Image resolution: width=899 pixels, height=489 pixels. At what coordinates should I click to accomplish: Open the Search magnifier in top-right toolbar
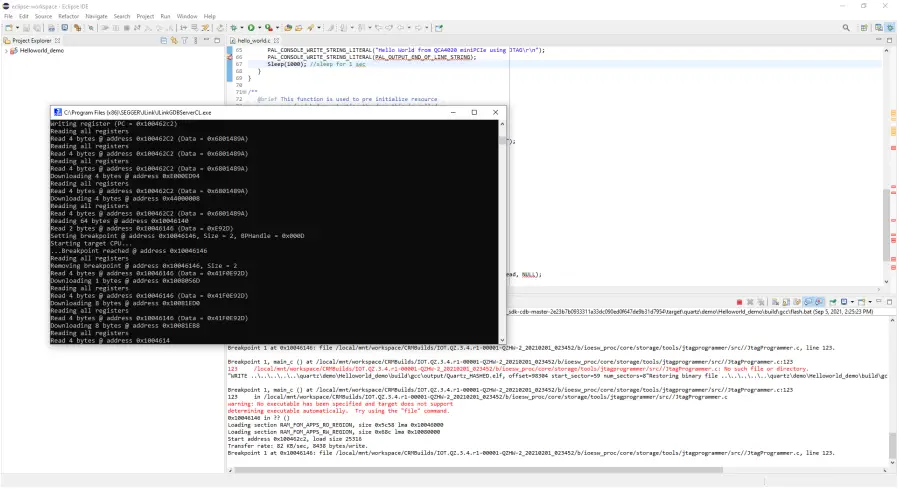(x=845, y=28)
